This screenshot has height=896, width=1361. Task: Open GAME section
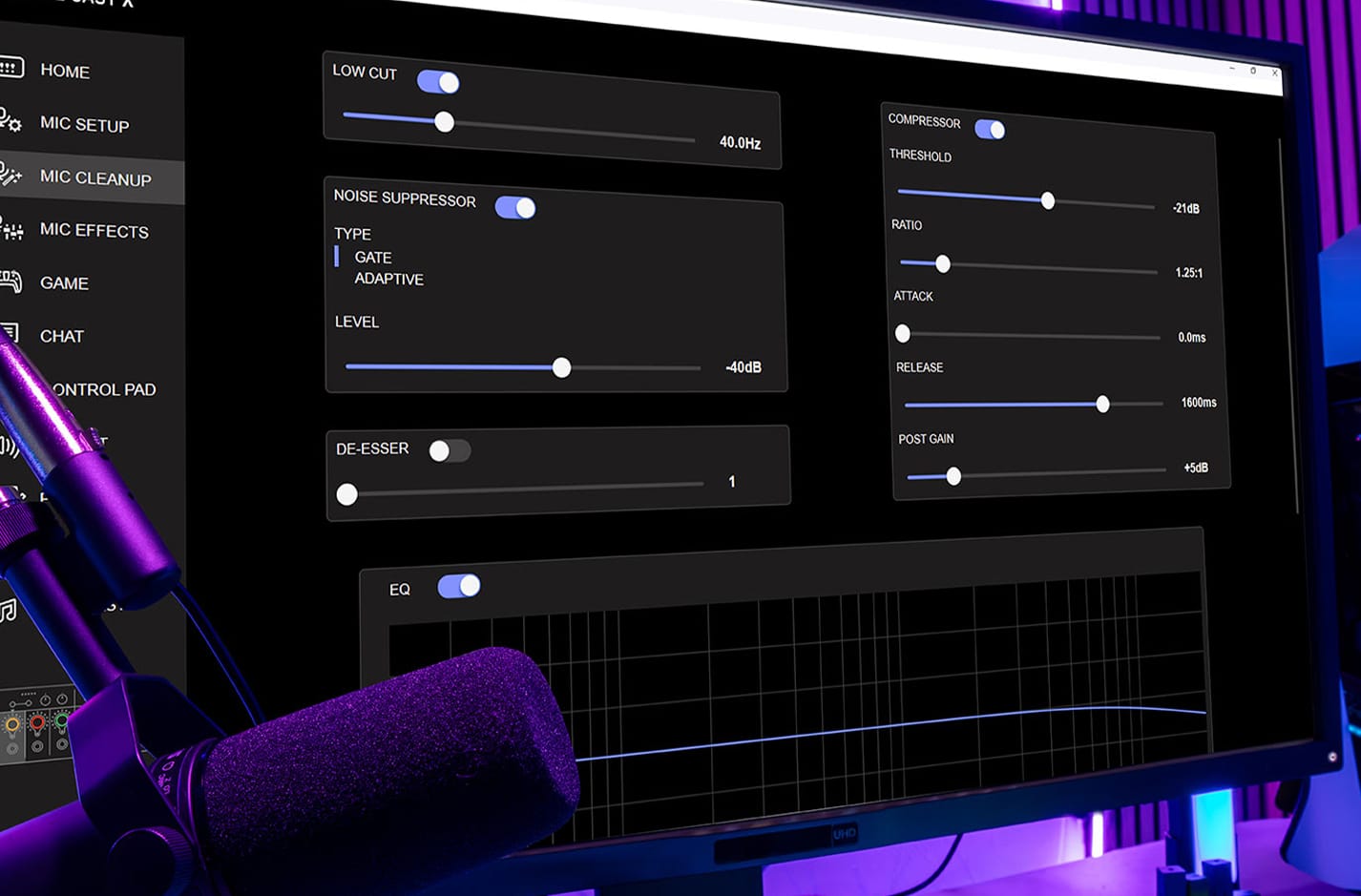[64, 283]
